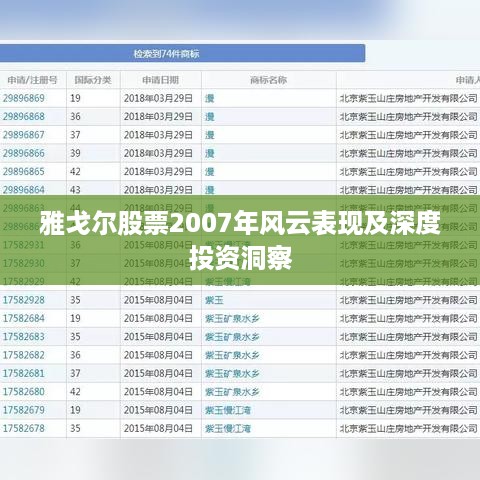Select applicant 北京紫玉山庄房地产开发有限公司 in row 17582679
The image size is (480, 480).
pyautogui.click(x=409, y=410)
